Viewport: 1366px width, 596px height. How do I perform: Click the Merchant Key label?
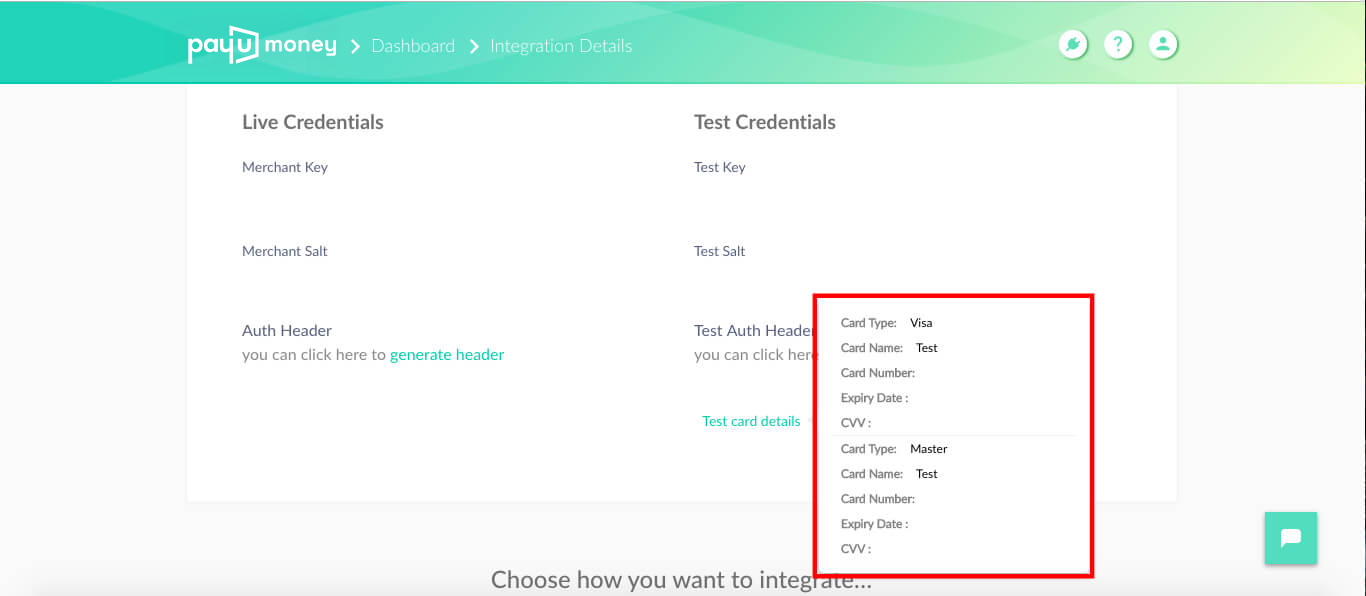tap(285, 167)
